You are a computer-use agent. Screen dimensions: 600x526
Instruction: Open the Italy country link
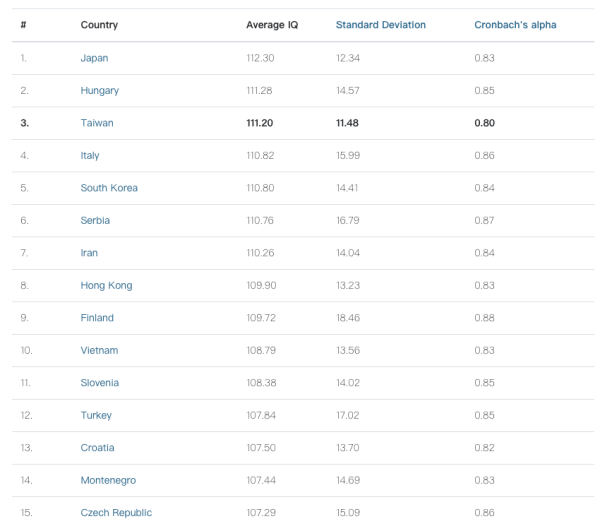point(90,155)
